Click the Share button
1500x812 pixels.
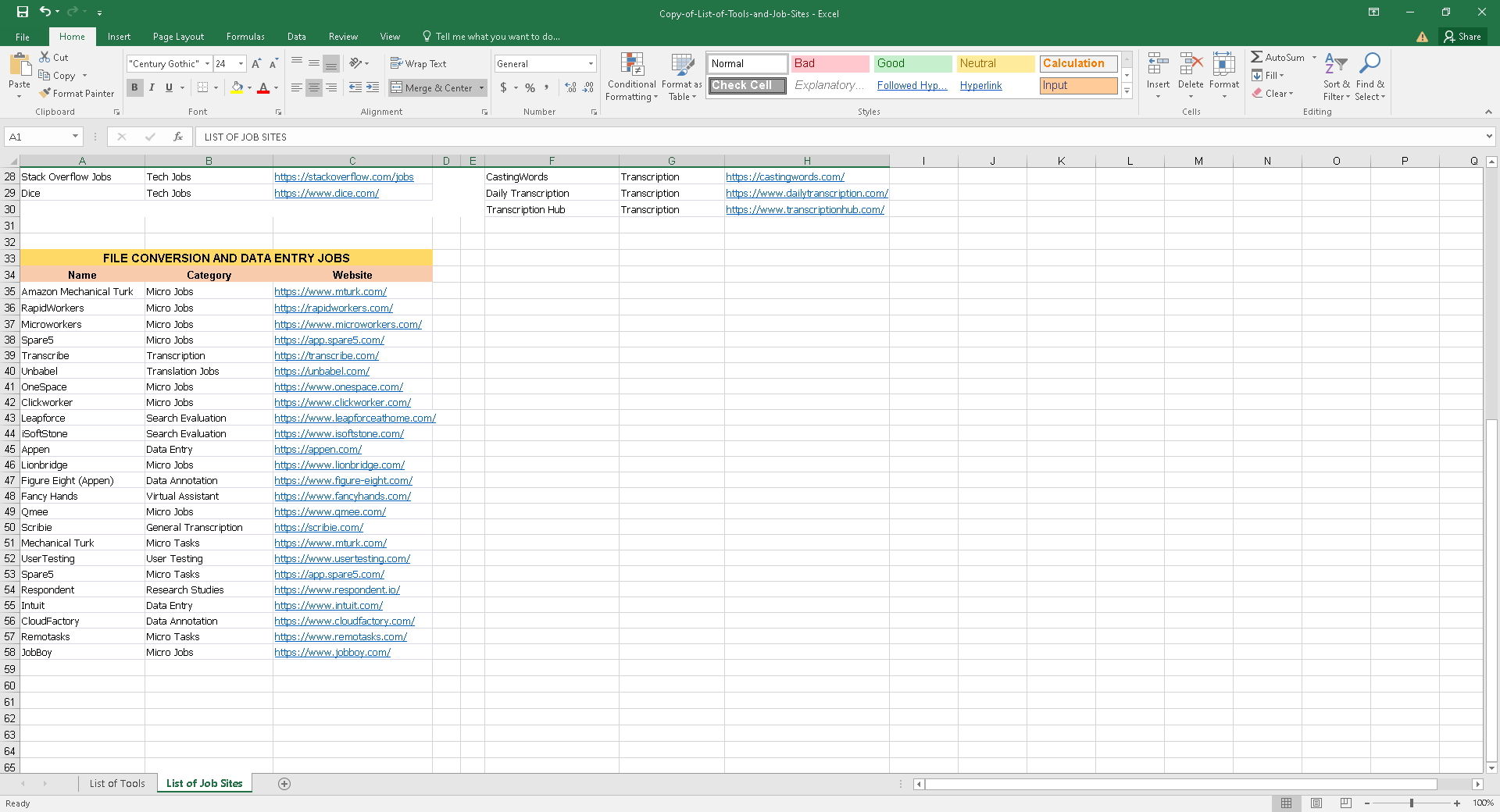1462,37
